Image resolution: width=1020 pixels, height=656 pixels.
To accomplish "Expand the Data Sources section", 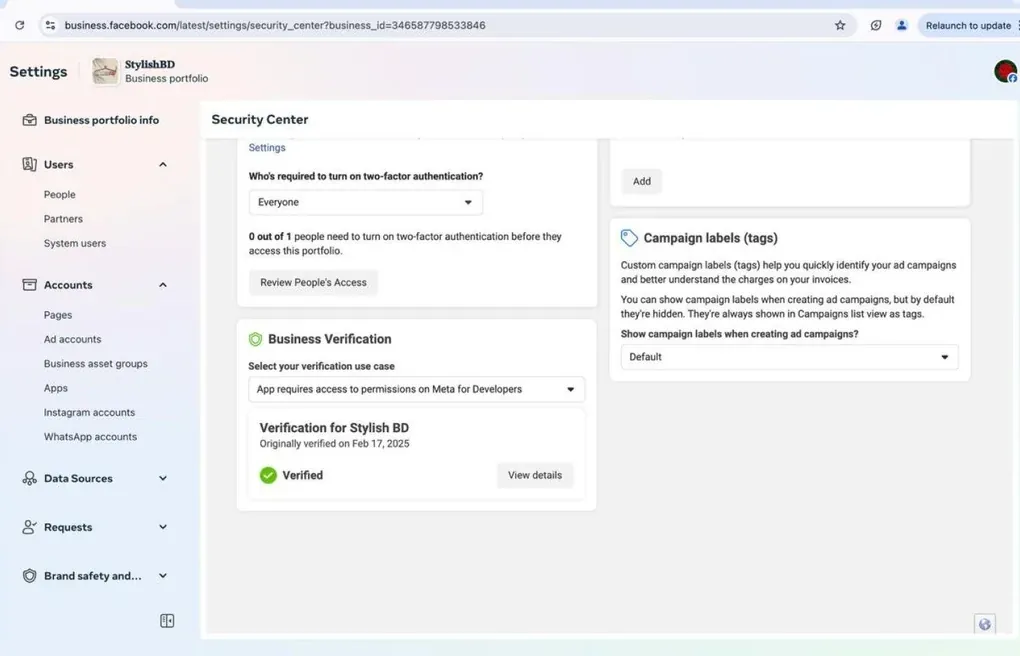I will point(163,478).
